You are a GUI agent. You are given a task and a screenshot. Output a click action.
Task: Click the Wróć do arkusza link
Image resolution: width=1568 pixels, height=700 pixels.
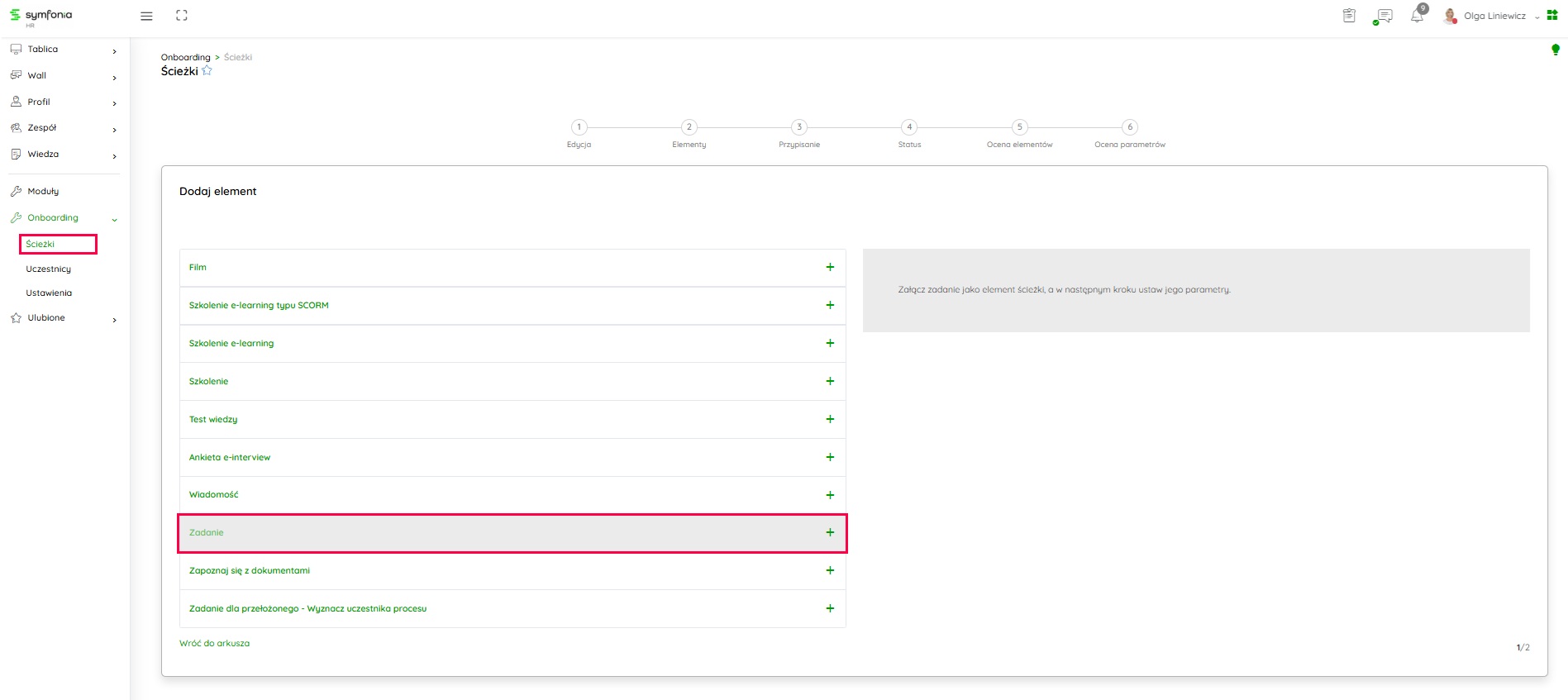point(214,644)
